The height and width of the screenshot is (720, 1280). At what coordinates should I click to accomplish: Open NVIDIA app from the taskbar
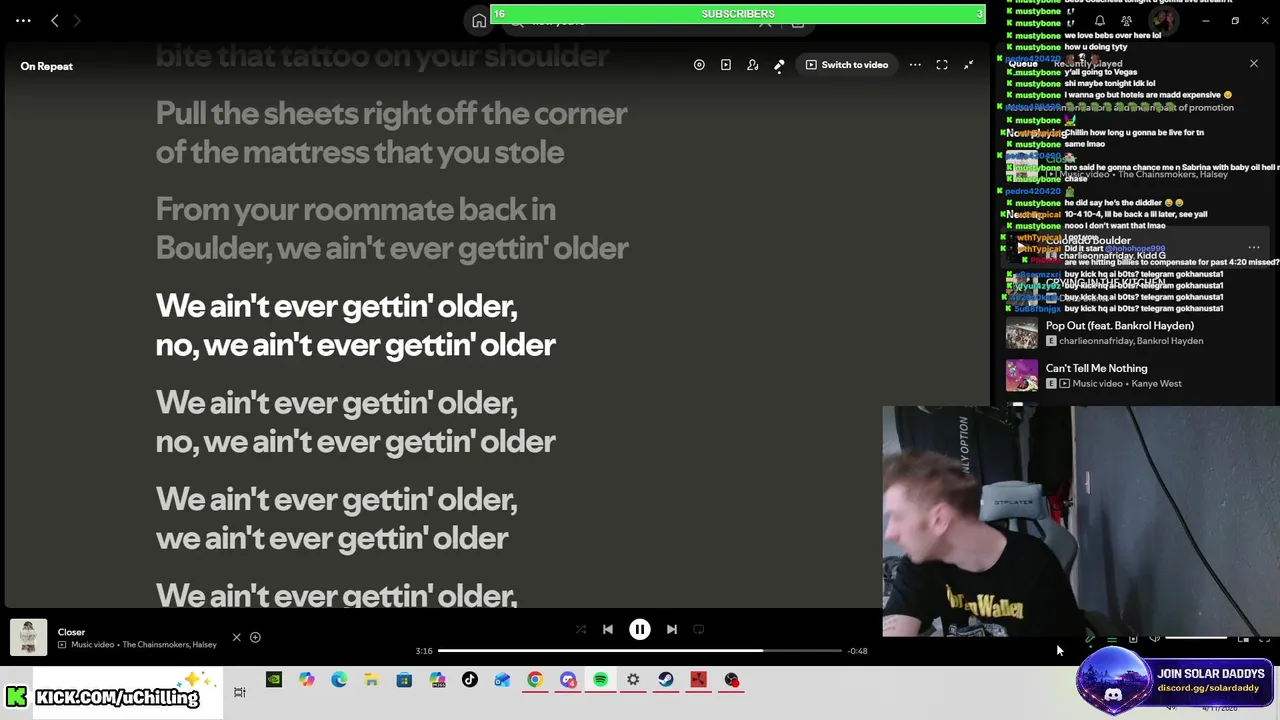click(x=273, y=680)
